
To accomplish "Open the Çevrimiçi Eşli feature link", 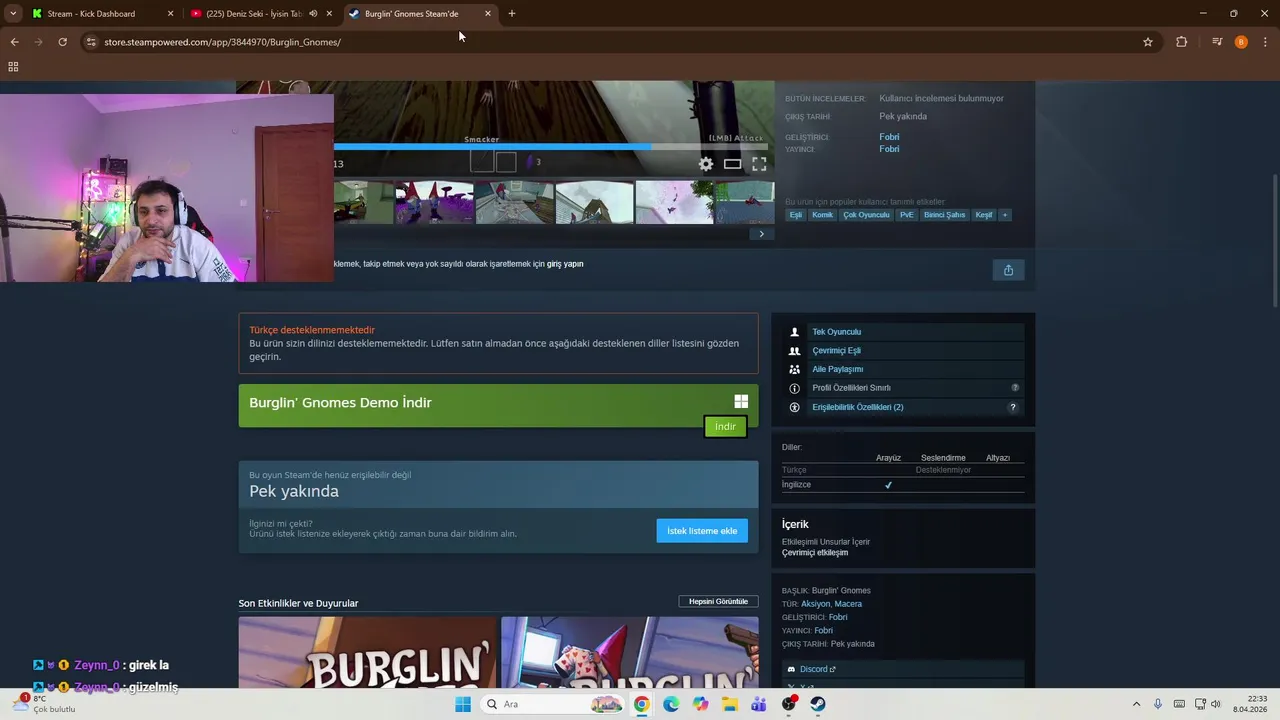I will [836, 351].
